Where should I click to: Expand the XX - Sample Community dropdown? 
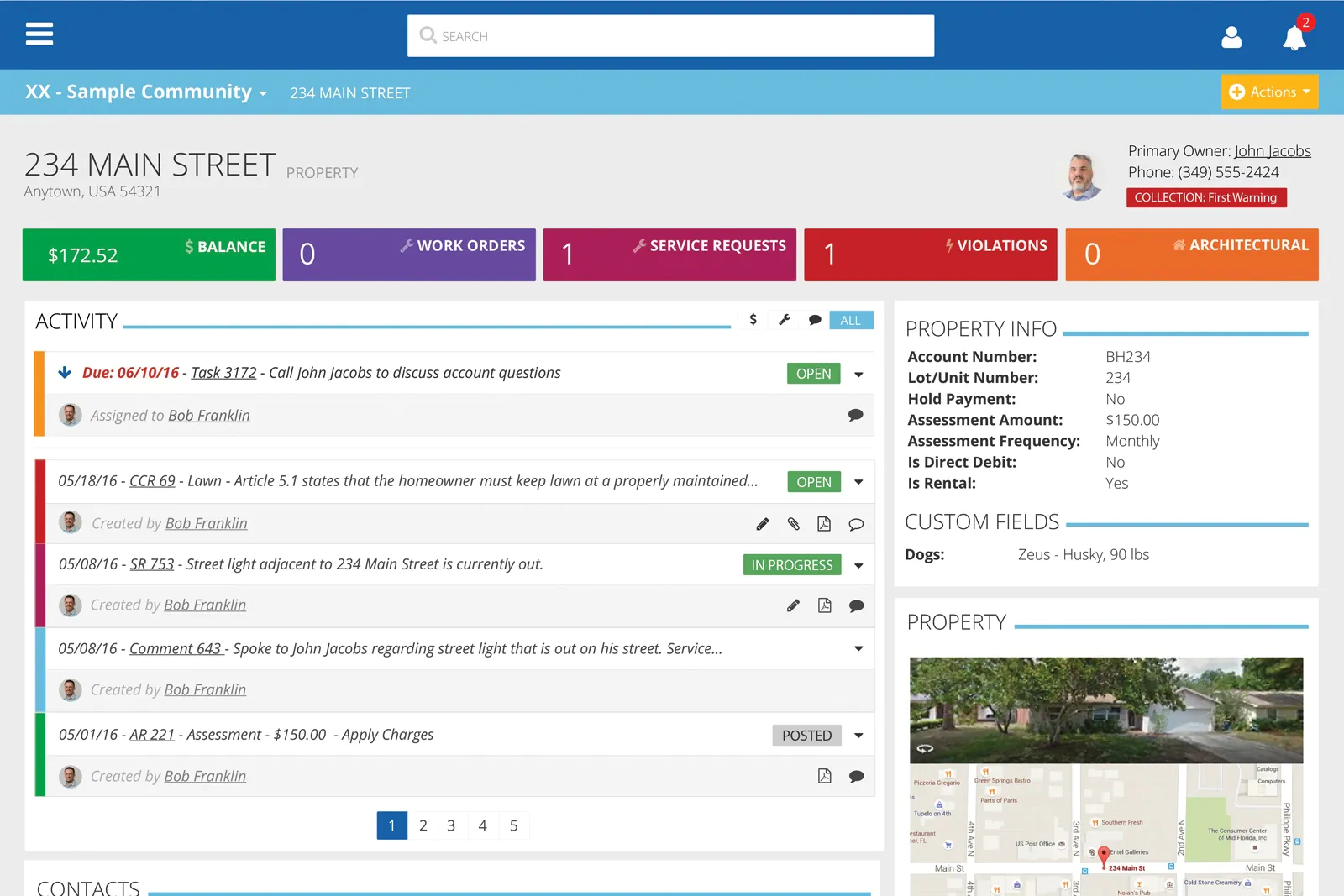(x=146, y=92)
